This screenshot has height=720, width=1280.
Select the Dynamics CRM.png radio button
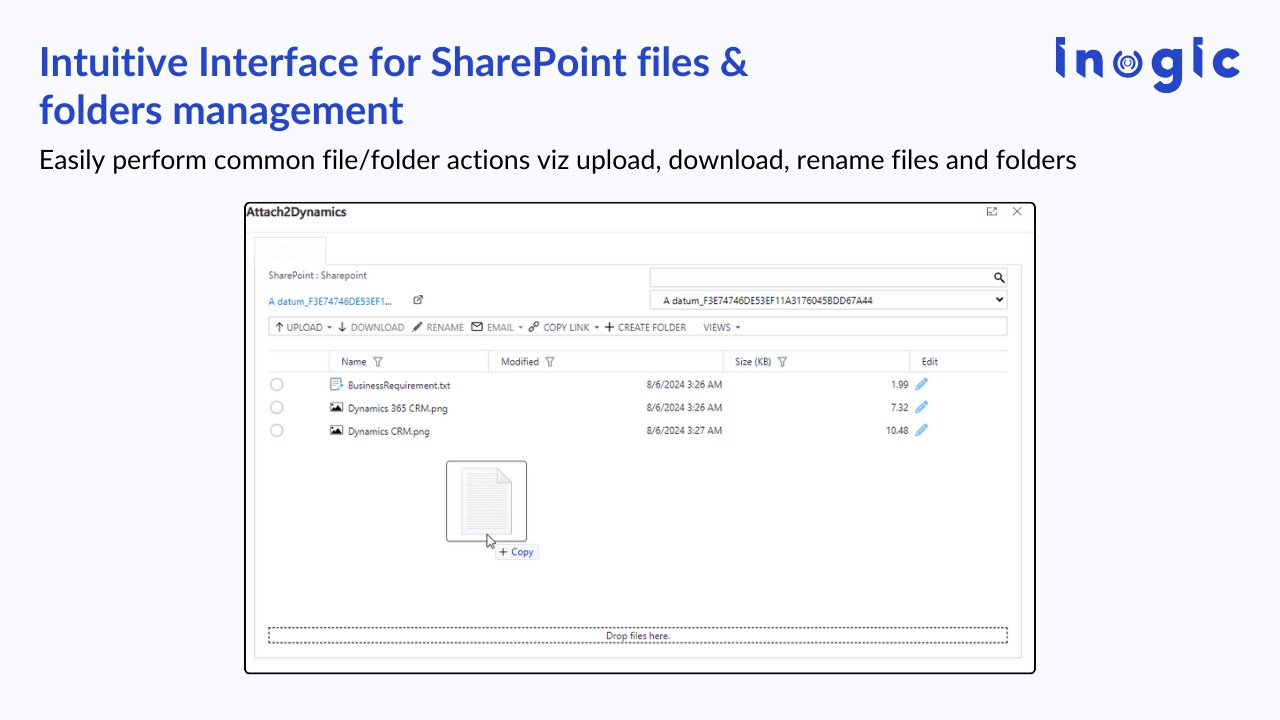click(277, 430)
